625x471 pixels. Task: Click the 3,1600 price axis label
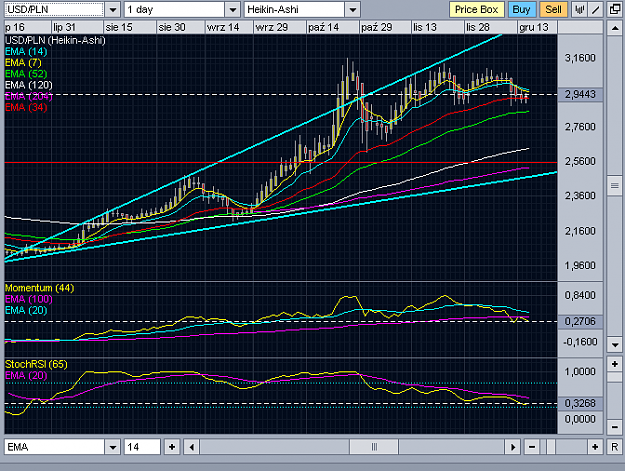click(580, 58)
